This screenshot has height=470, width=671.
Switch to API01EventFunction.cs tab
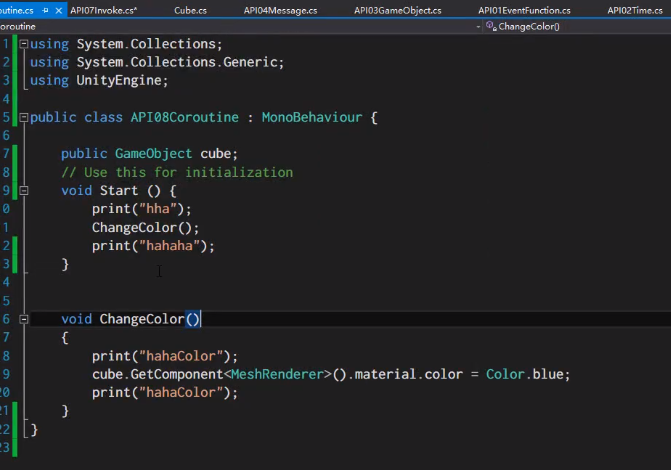coord(524,11)
